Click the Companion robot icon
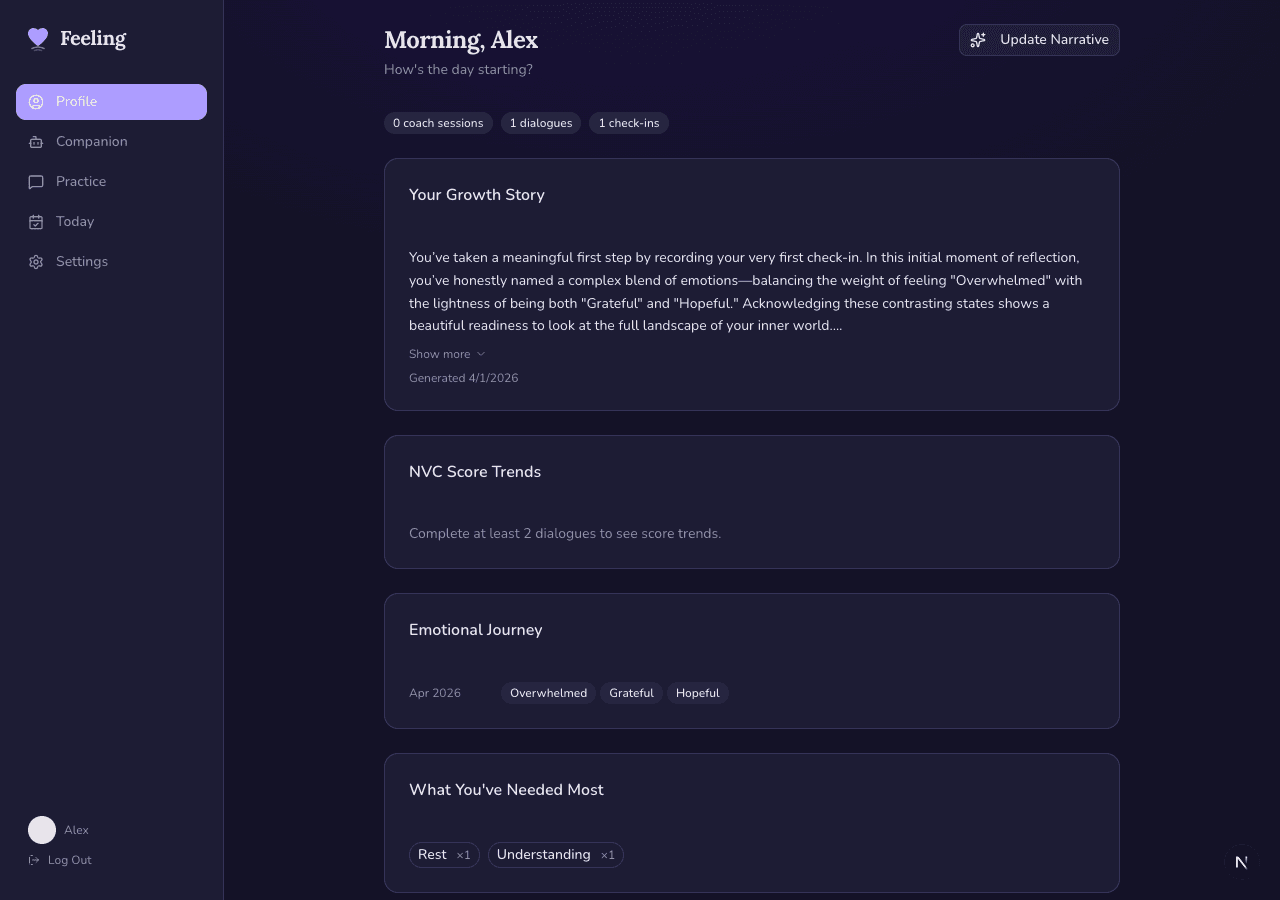Image resolution: width=1280 pixels, height=900 pixels. [36, 142]
